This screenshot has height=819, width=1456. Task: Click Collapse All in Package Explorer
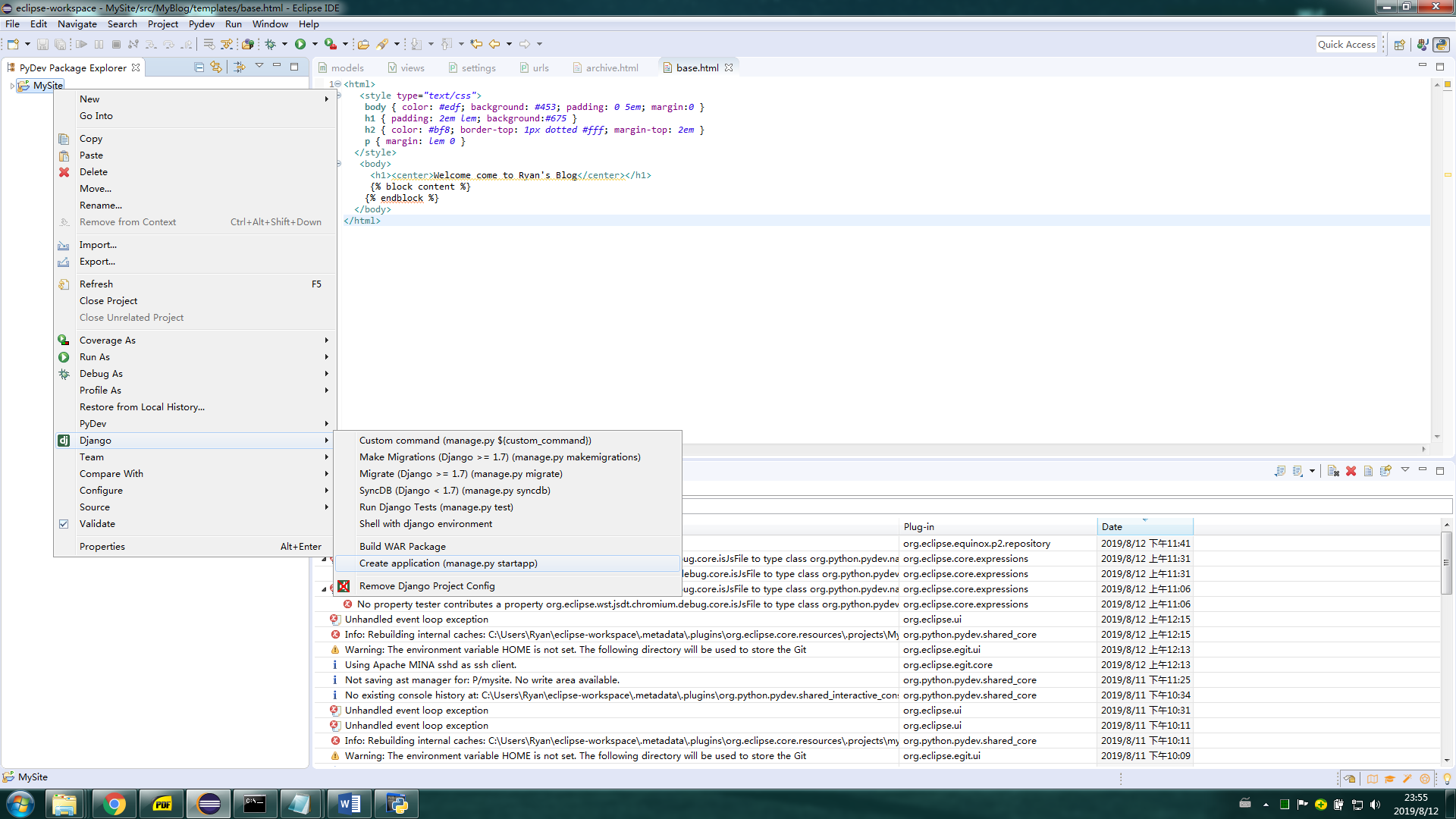tap(199, 67)
